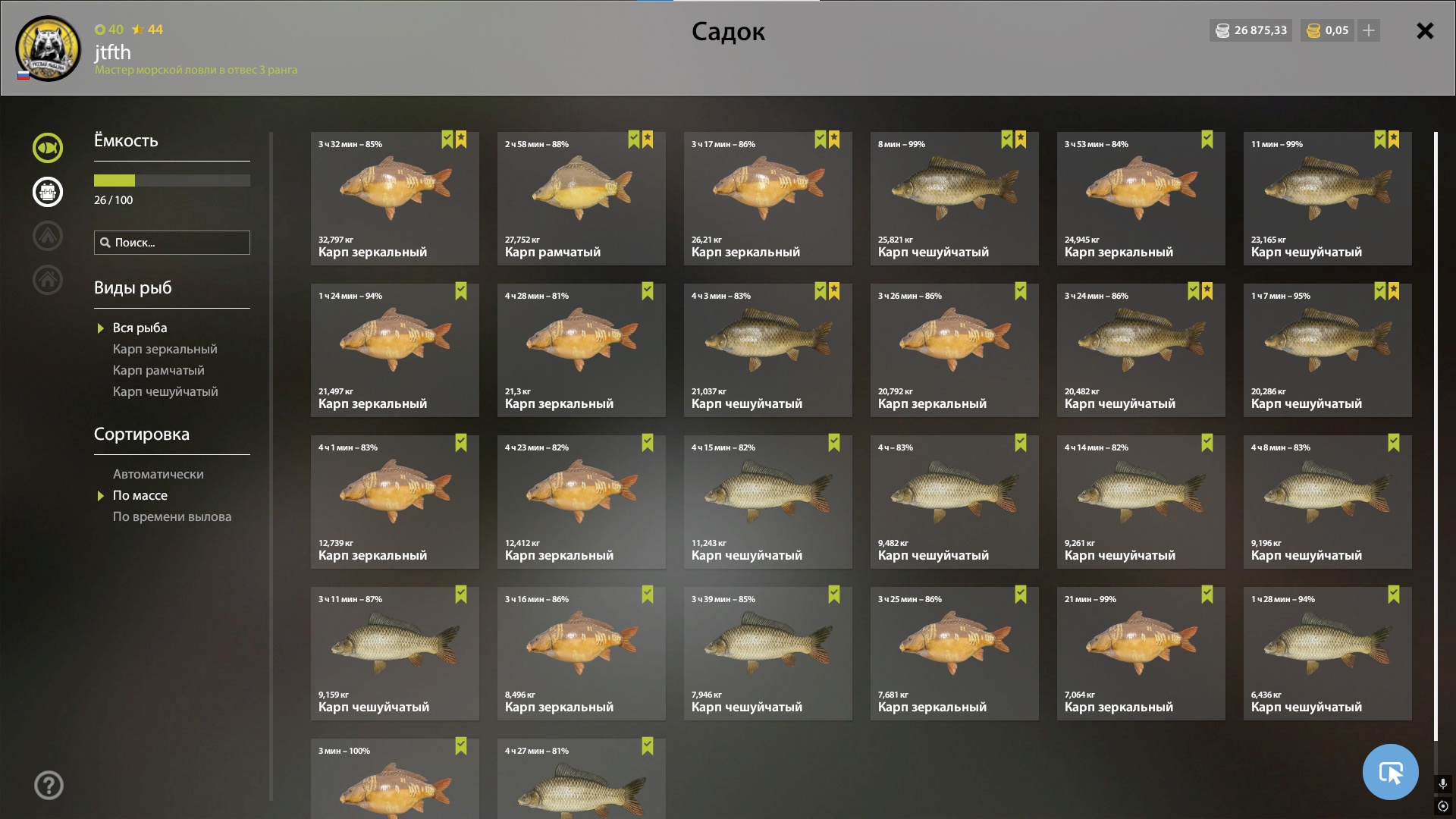Open the help question mark icon

(x=49, y=786)
